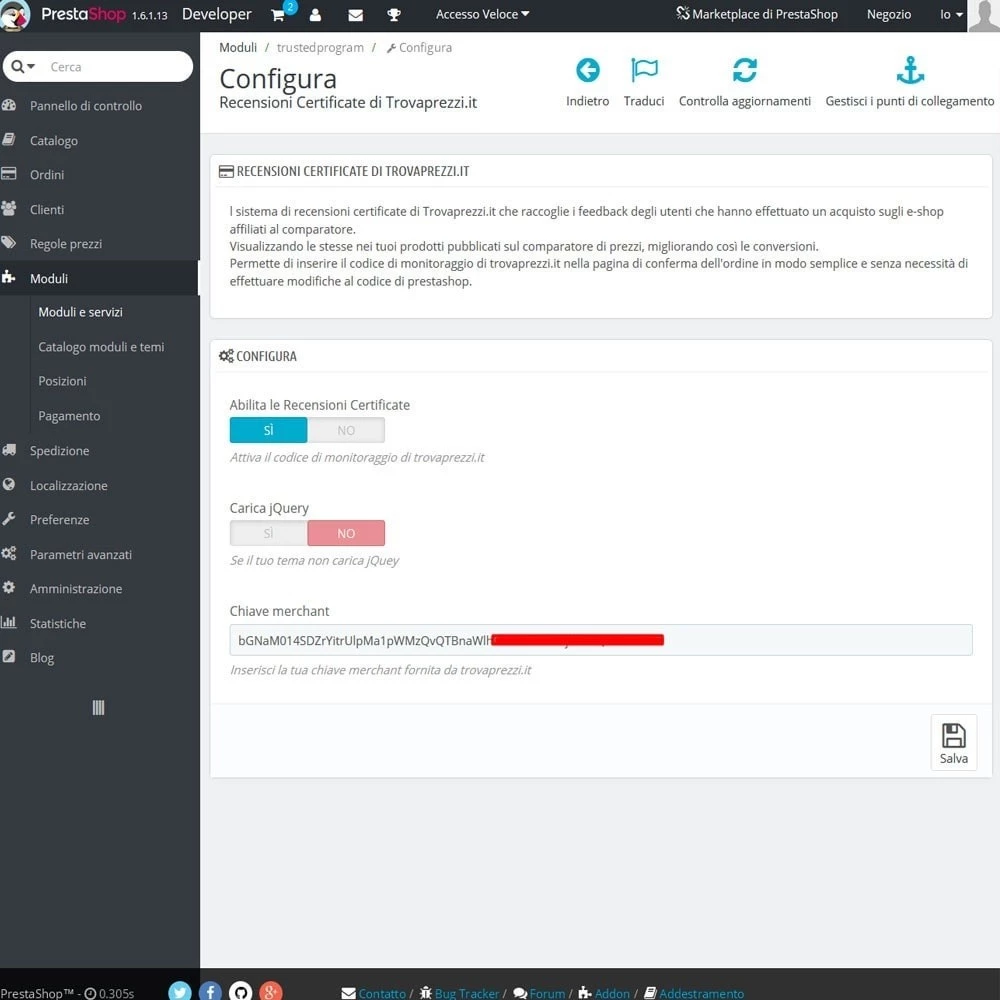Click the Forum footer link
1000x1000 pixels.
coord(539,993)
